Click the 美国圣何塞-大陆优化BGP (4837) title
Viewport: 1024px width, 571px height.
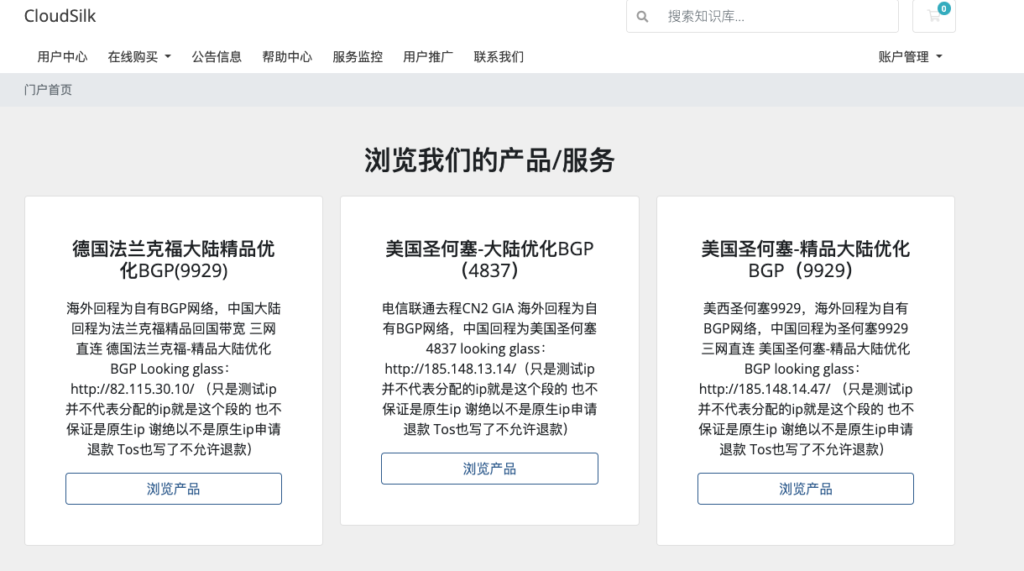point(489,259)
